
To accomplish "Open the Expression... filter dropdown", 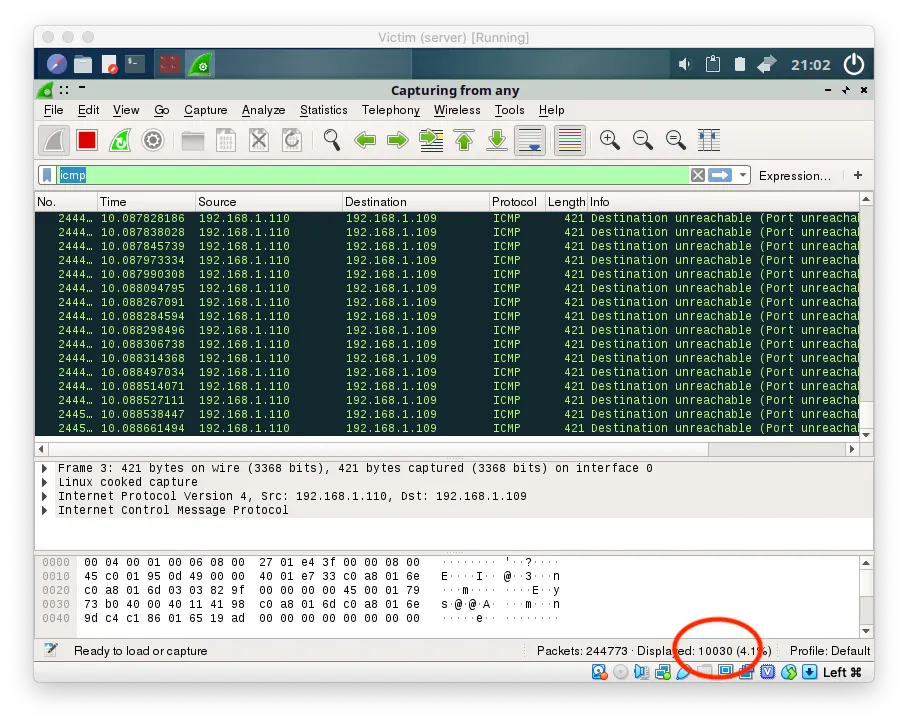I will point(794,175).
